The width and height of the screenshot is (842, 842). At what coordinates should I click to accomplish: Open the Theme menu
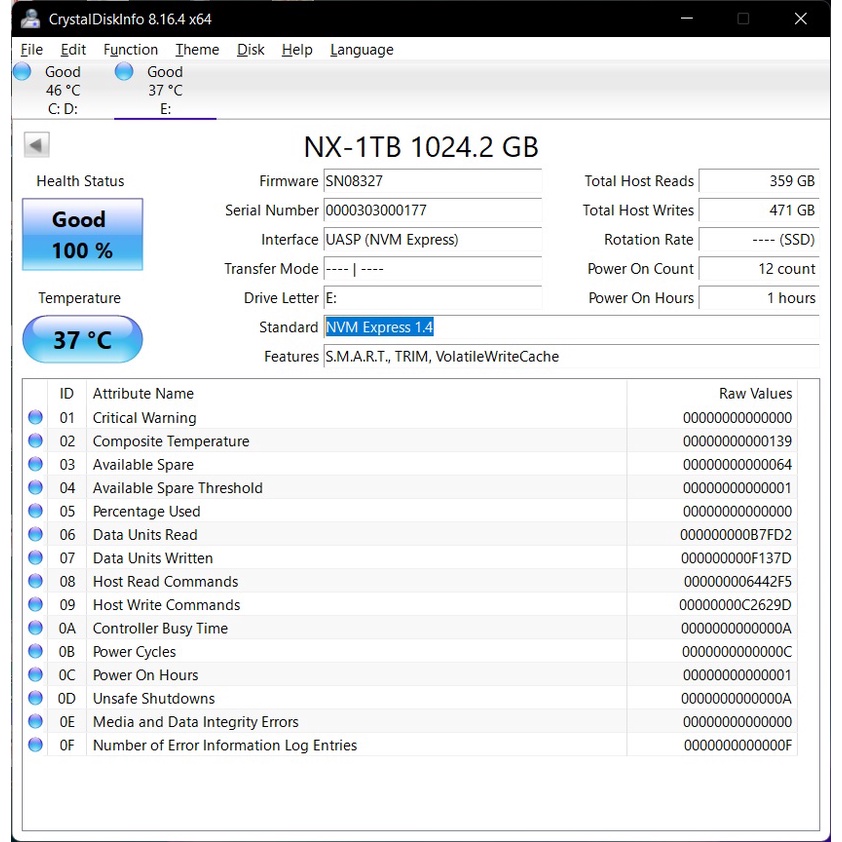coord(197,50)
